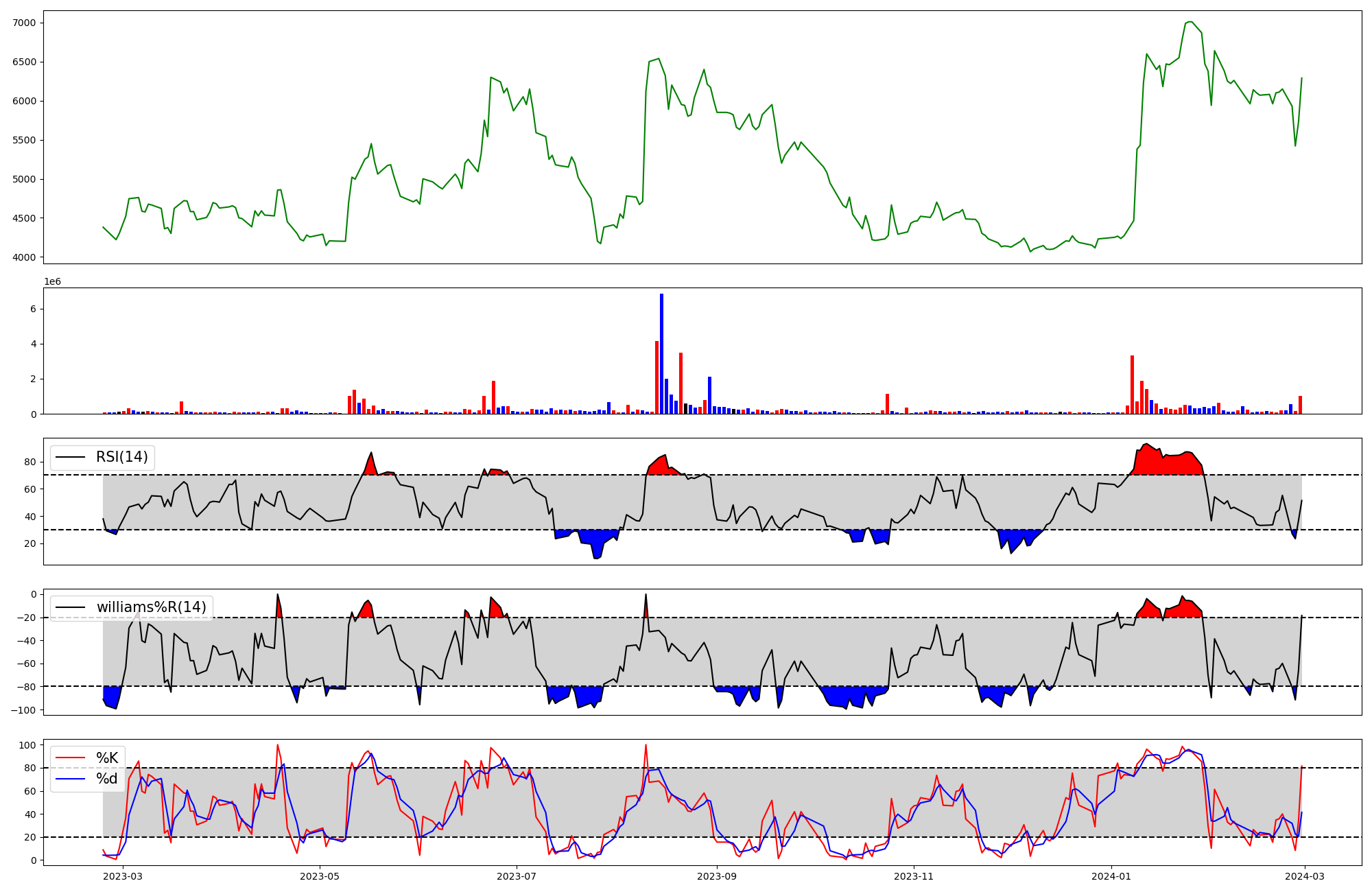Click the tallest red volume bar in January 2024
The image size is (1372, 892).
(1132, 384)
